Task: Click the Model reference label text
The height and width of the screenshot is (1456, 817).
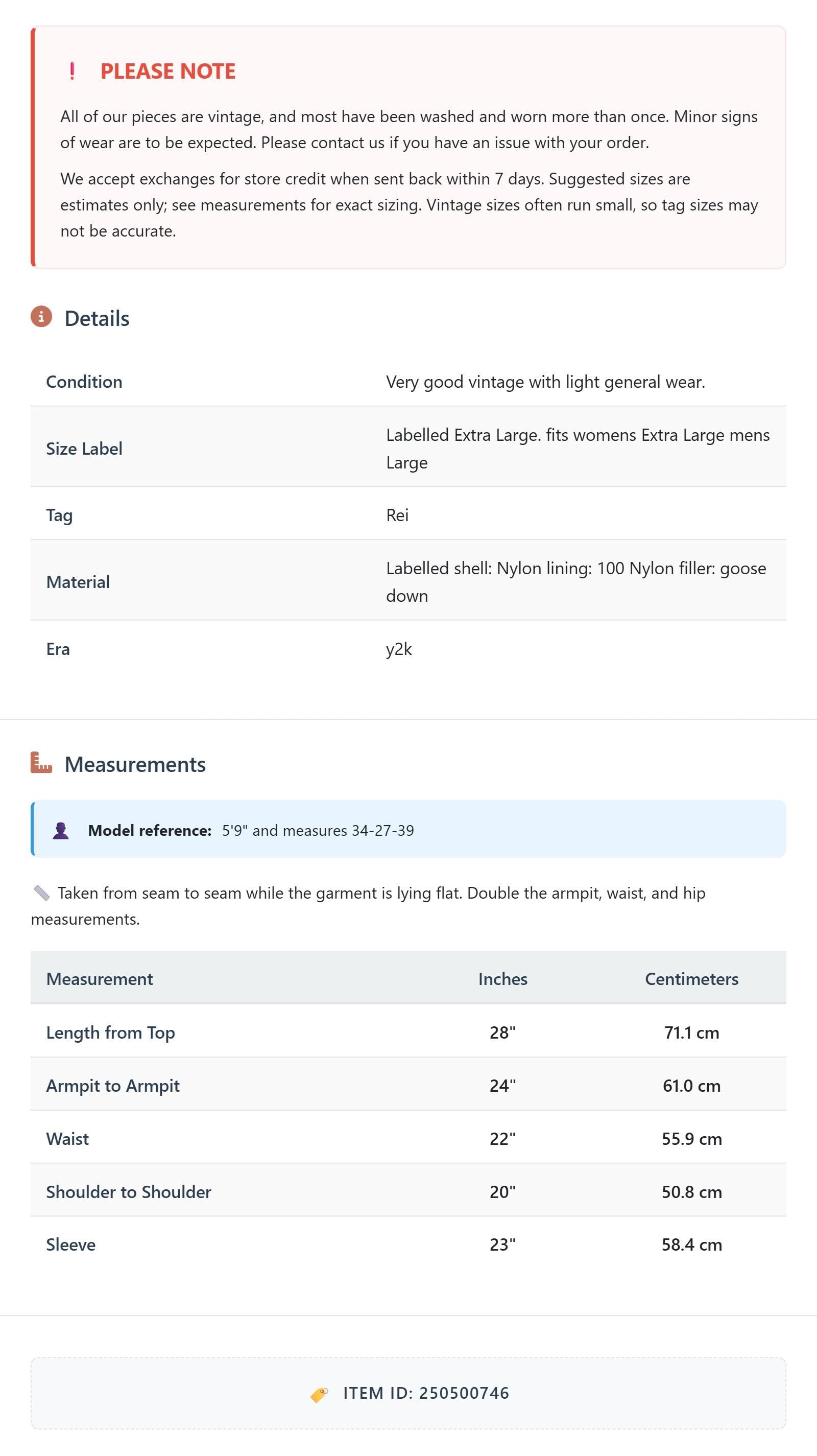Action: point(150,830)
